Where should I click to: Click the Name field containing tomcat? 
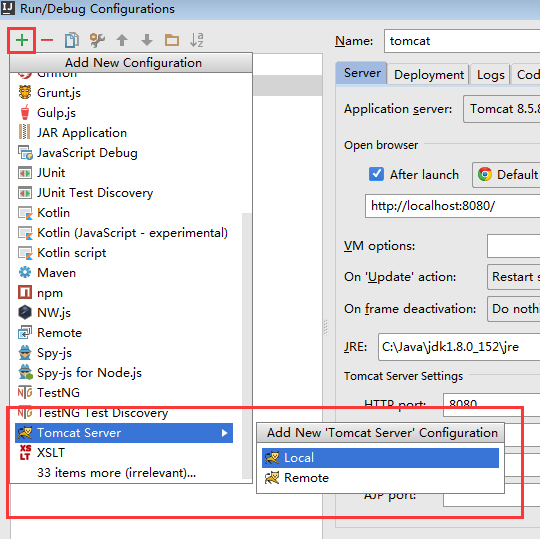[462, 41]
